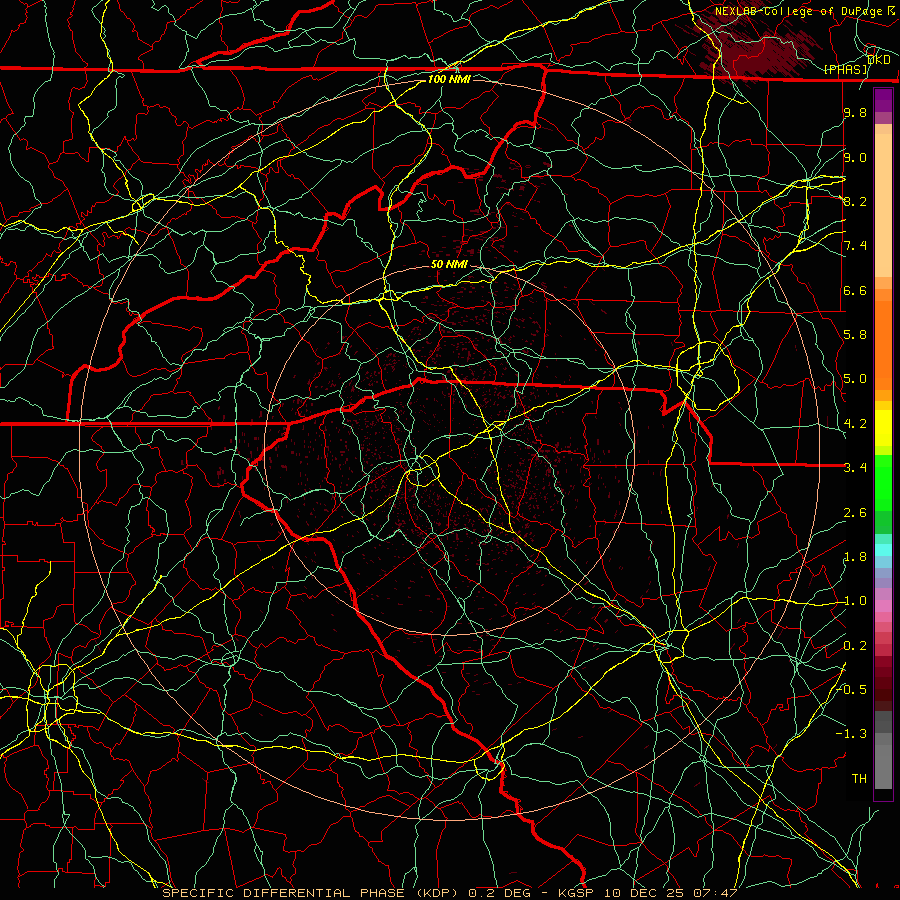The width and height of the screenshot is (900, 900).
Task: Pick the purple top segment of color bar
Action: (x=883, y=100)
